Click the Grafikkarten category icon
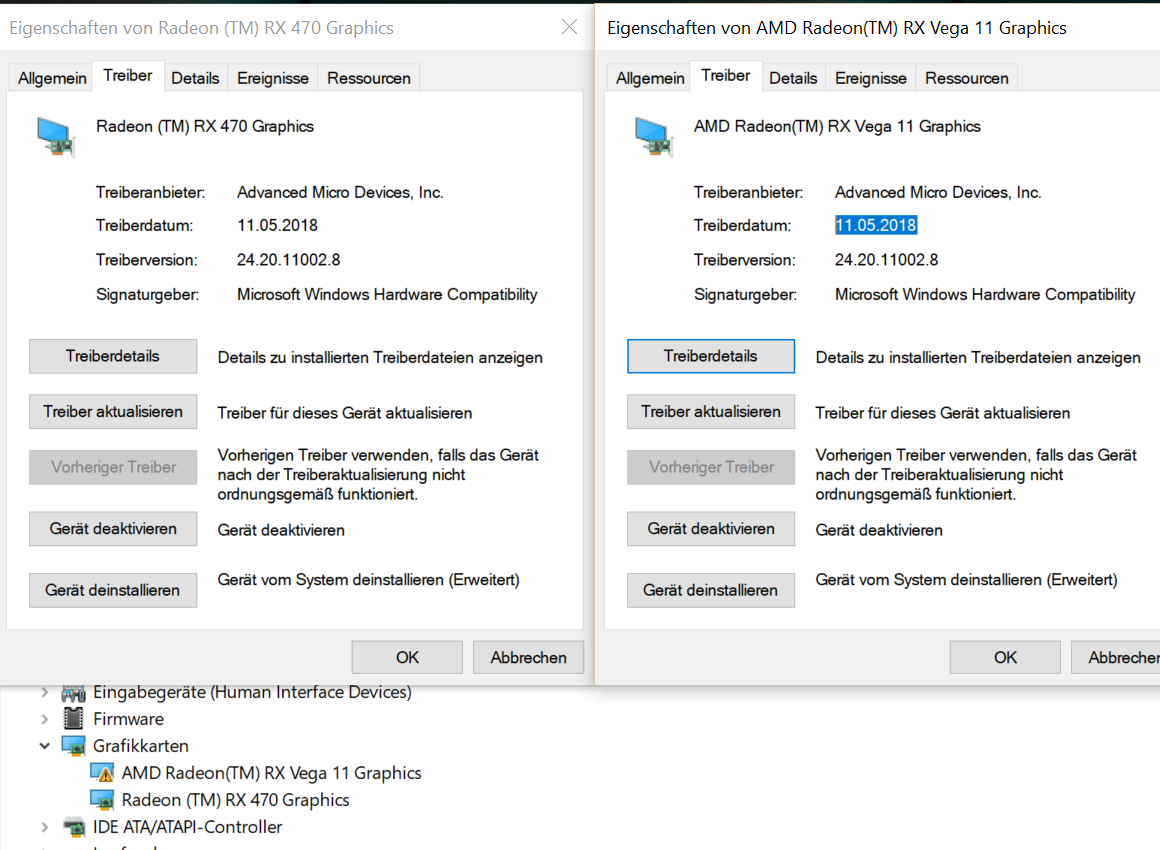Image resolution: width=1160 pixels, height=850 pixels. coord(73,746)
